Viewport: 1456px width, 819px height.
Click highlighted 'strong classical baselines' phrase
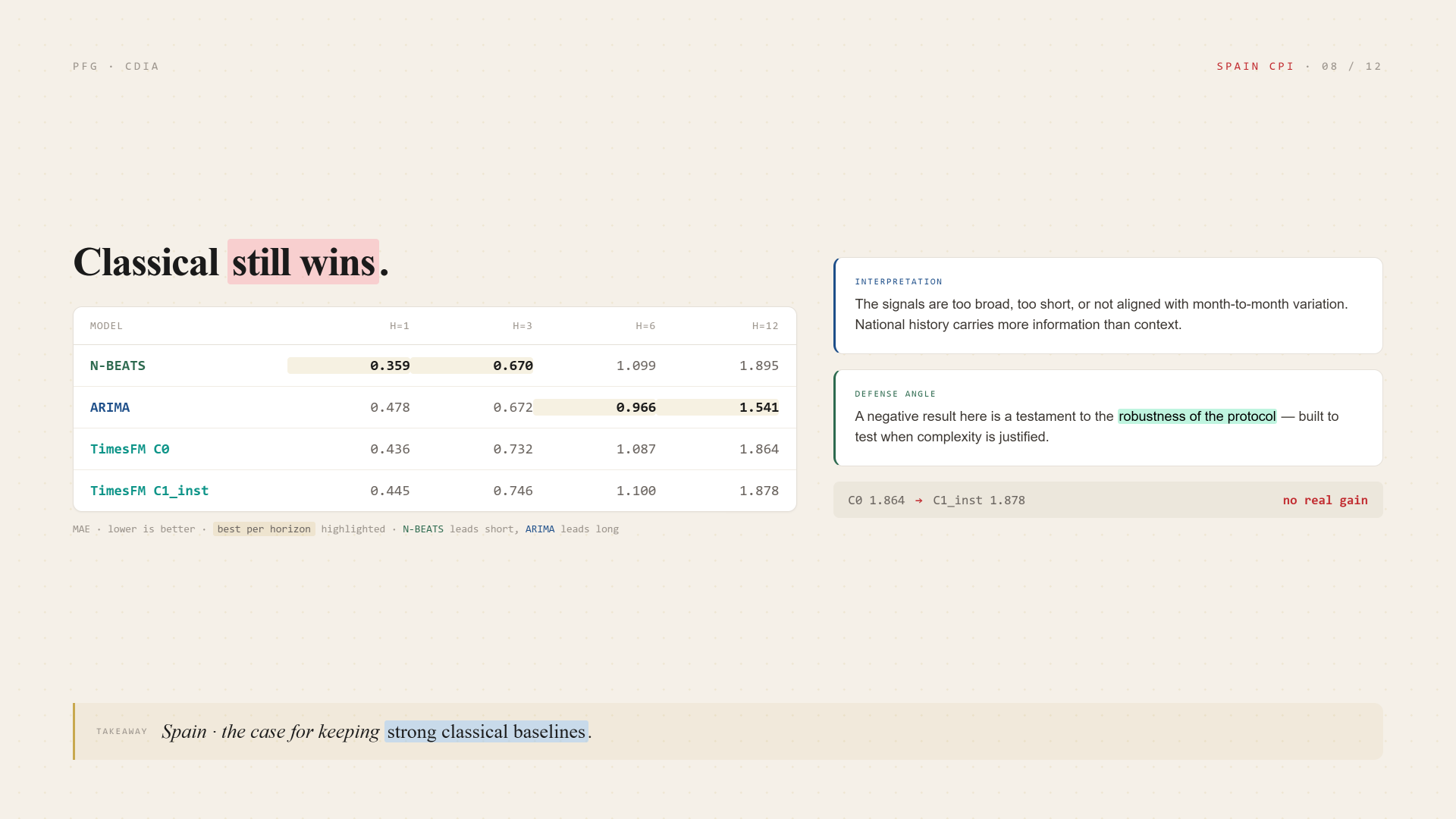[x=486, y=732]
